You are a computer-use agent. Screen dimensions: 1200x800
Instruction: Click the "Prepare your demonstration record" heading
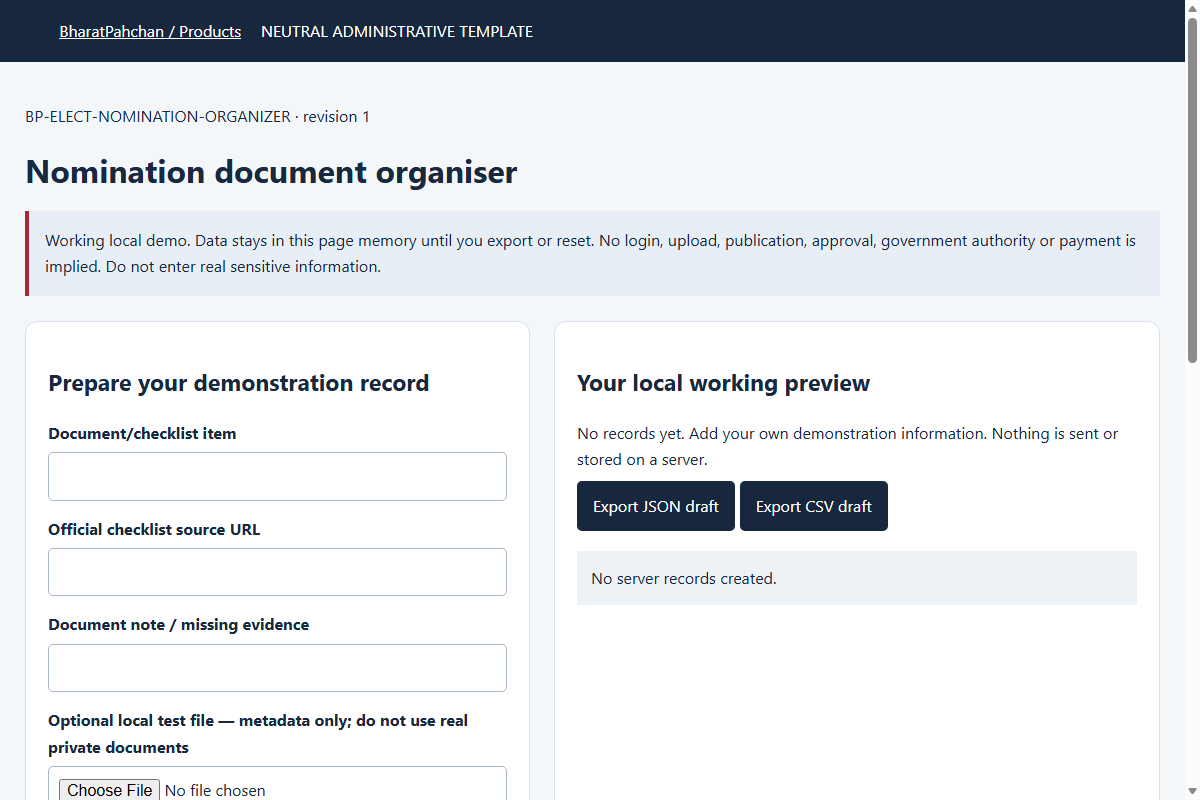pyautogui.click(x=239, y=383)
